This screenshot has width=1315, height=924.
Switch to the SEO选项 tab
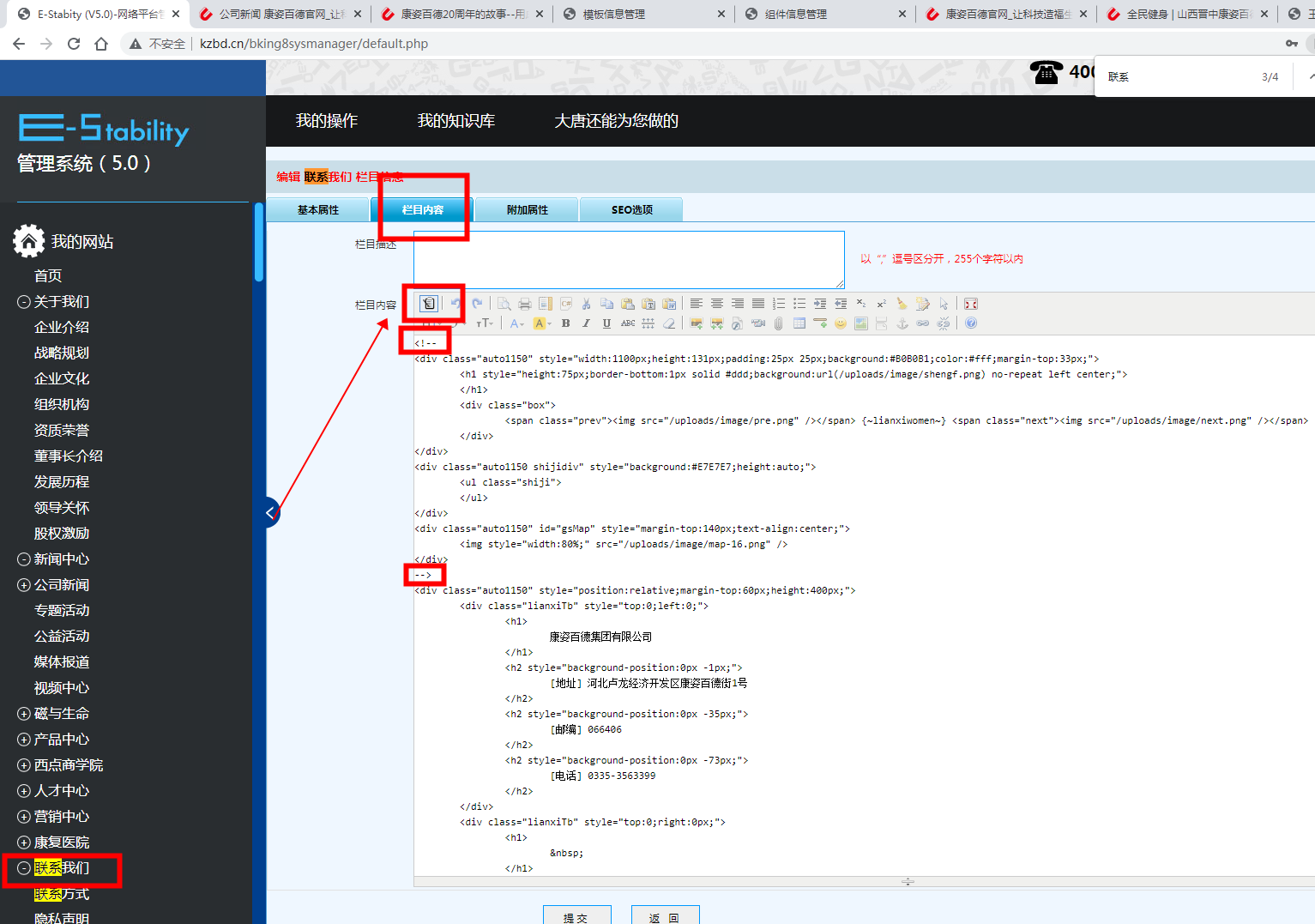(x=631, y=209)
